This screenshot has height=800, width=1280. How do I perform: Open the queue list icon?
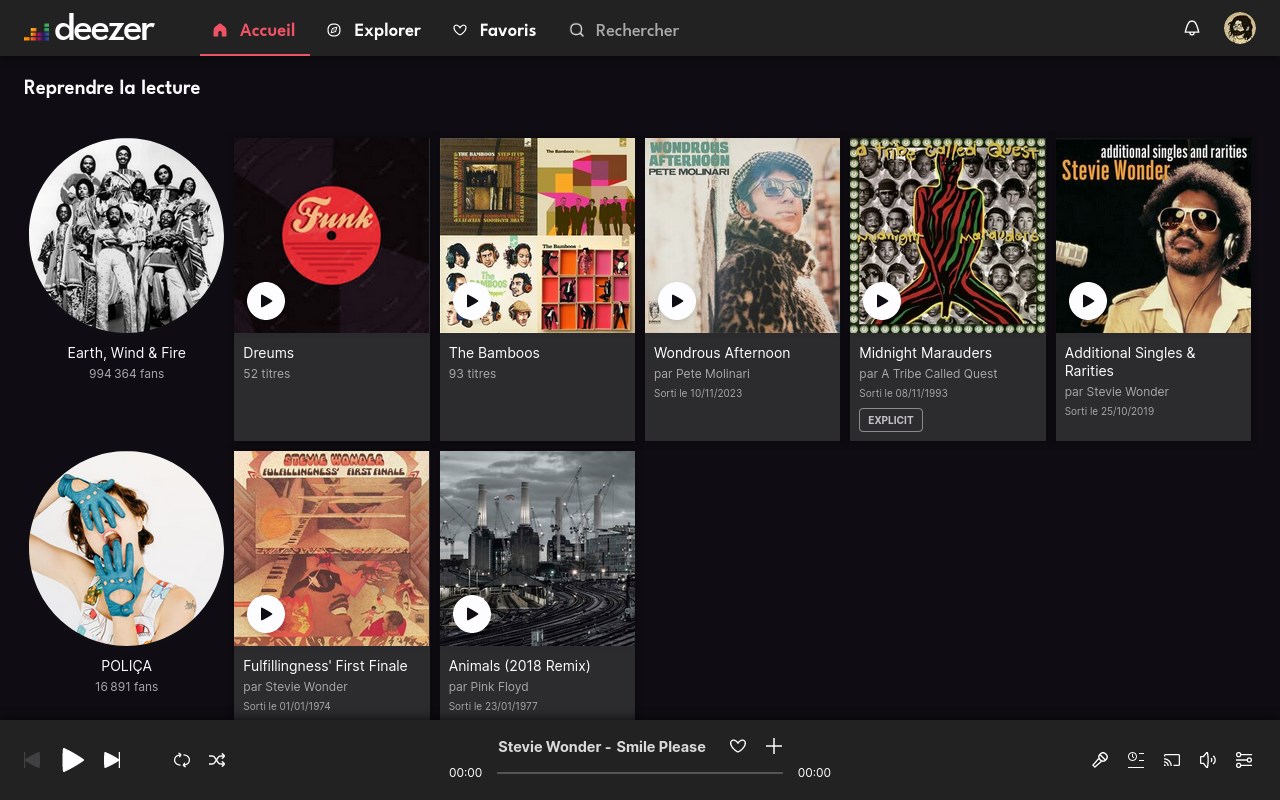[1136, 760]
